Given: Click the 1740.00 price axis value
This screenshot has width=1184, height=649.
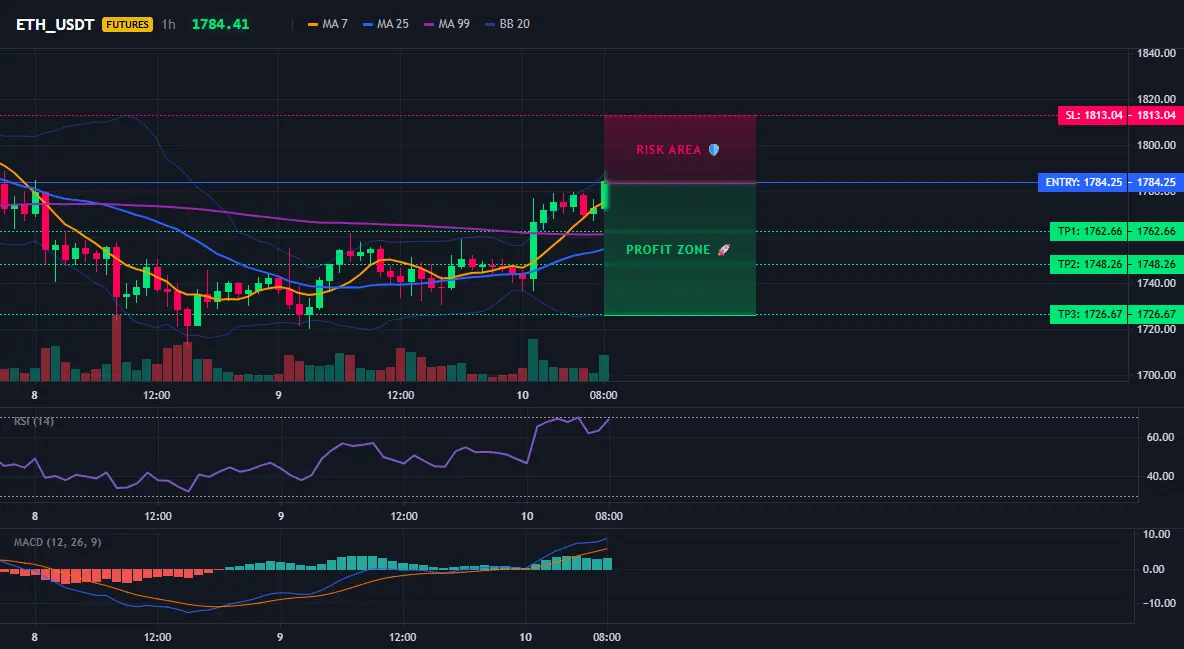Looking at the screenshot, I should pos(1156,283).
